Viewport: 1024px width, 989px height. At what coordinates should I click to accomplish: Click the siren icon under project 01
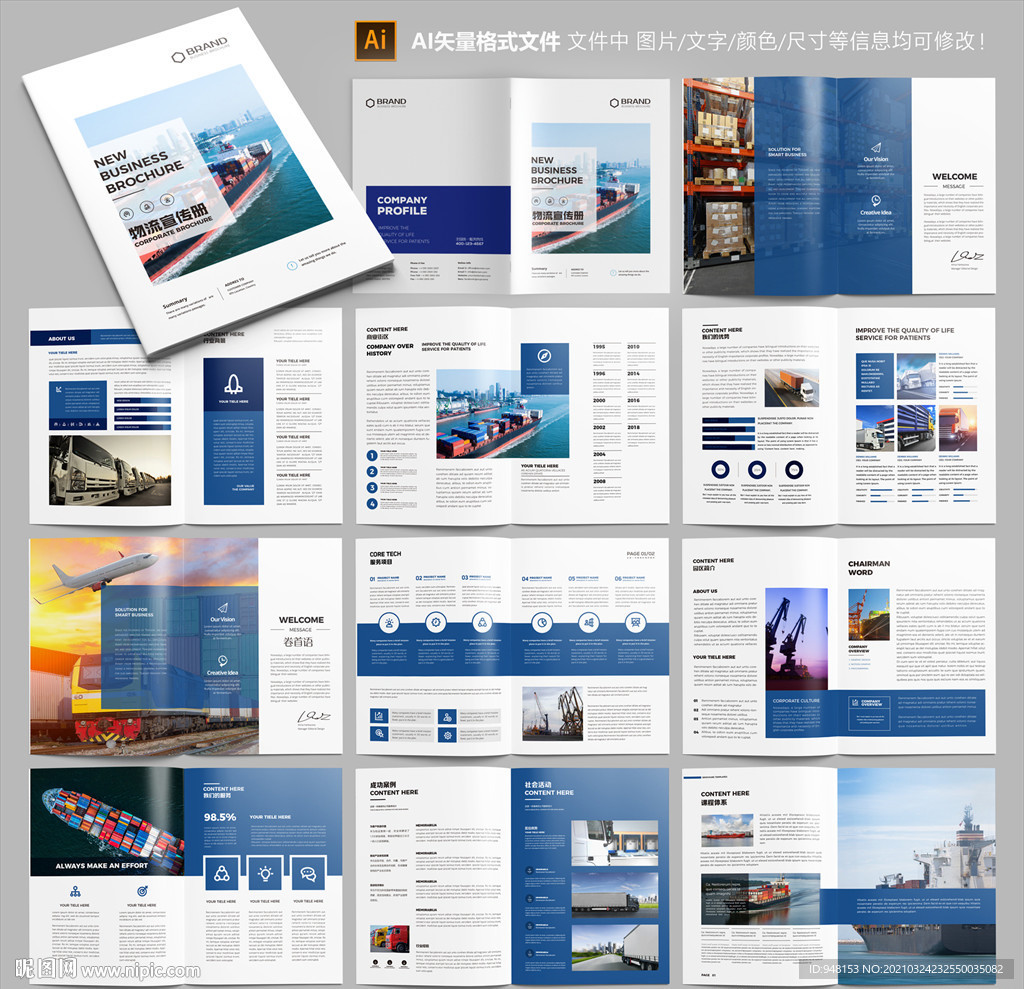point(389,623)
